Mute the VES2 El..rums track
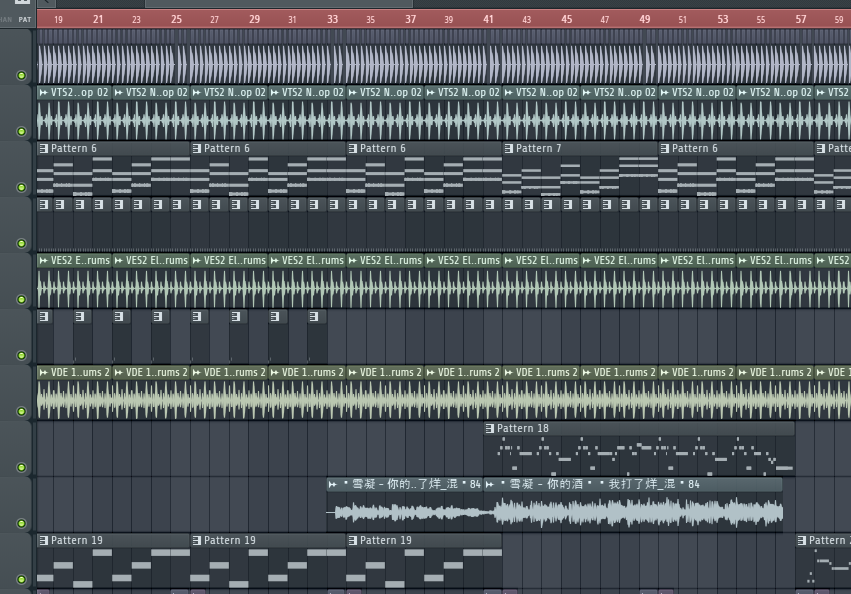Screen dimensions: 851x594 point(21,299)
